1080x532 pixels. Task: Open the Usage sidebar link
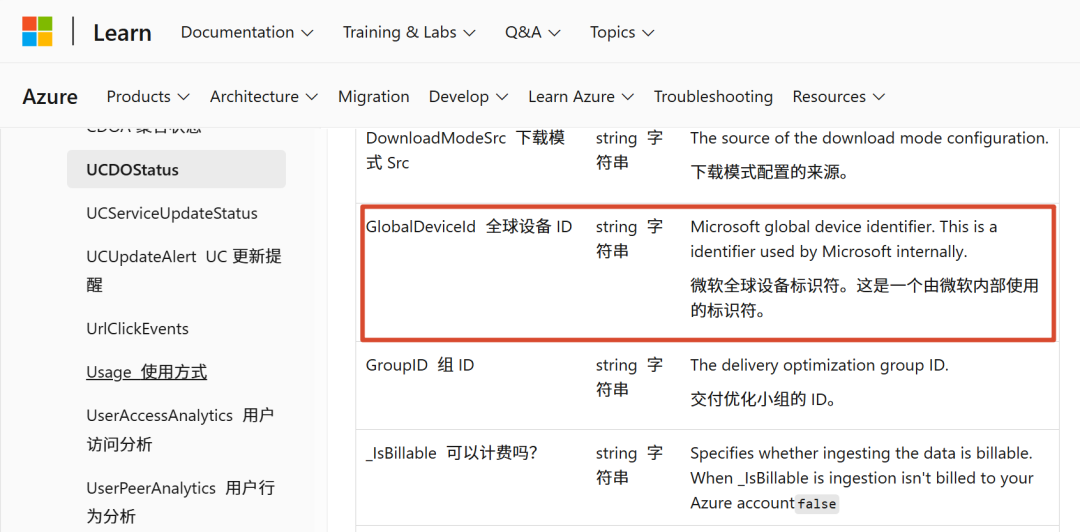[x=146, y=373]
